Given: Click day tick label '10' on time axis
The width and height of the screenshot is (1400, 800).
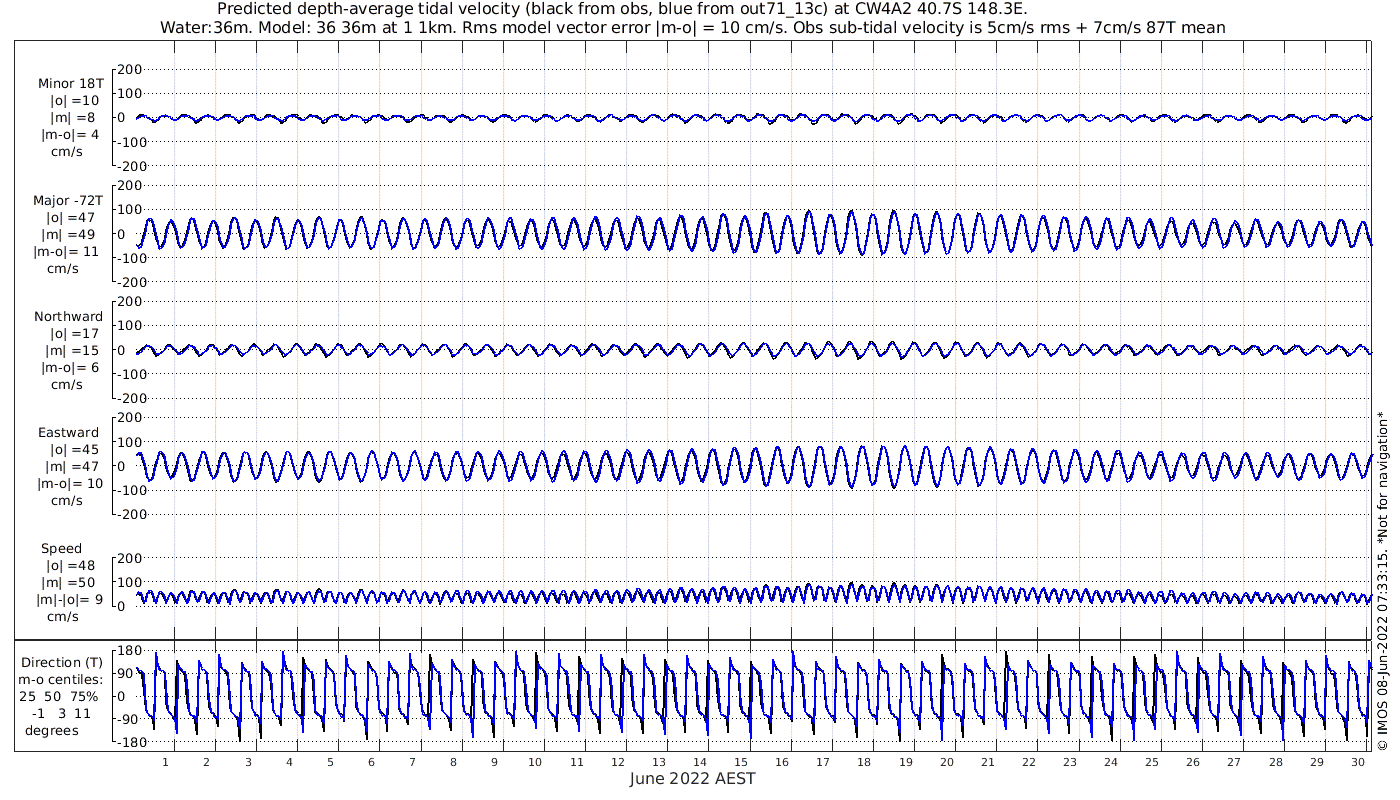Looking at the screenshot, I should 535,761.
